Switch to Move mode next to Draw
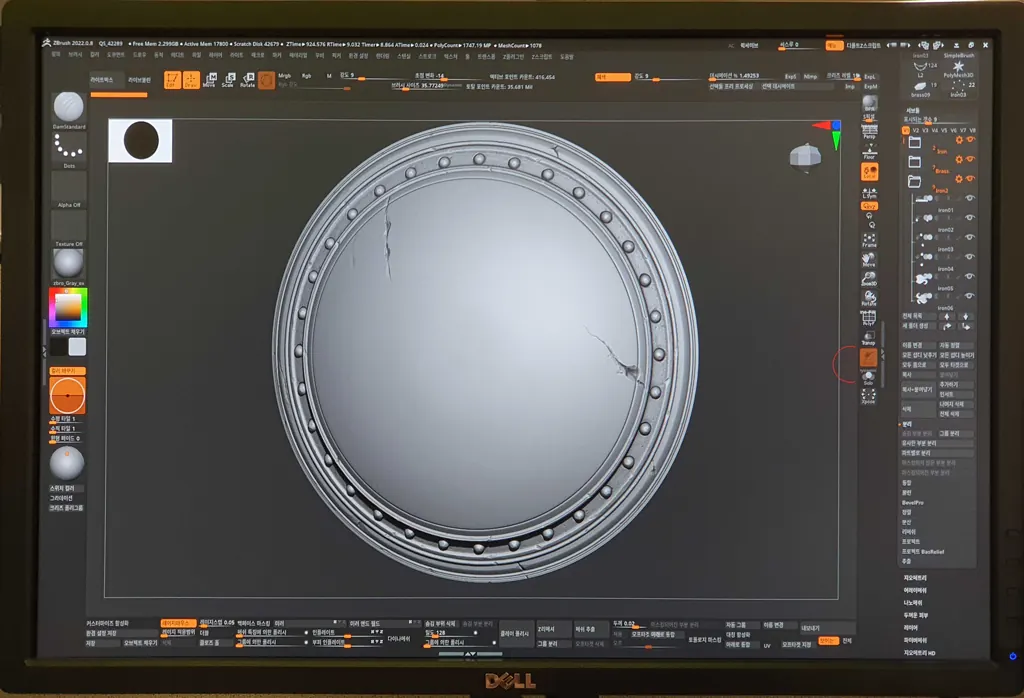The height and width of the screenshot is (698, 1024). click(x=210, y=80)
